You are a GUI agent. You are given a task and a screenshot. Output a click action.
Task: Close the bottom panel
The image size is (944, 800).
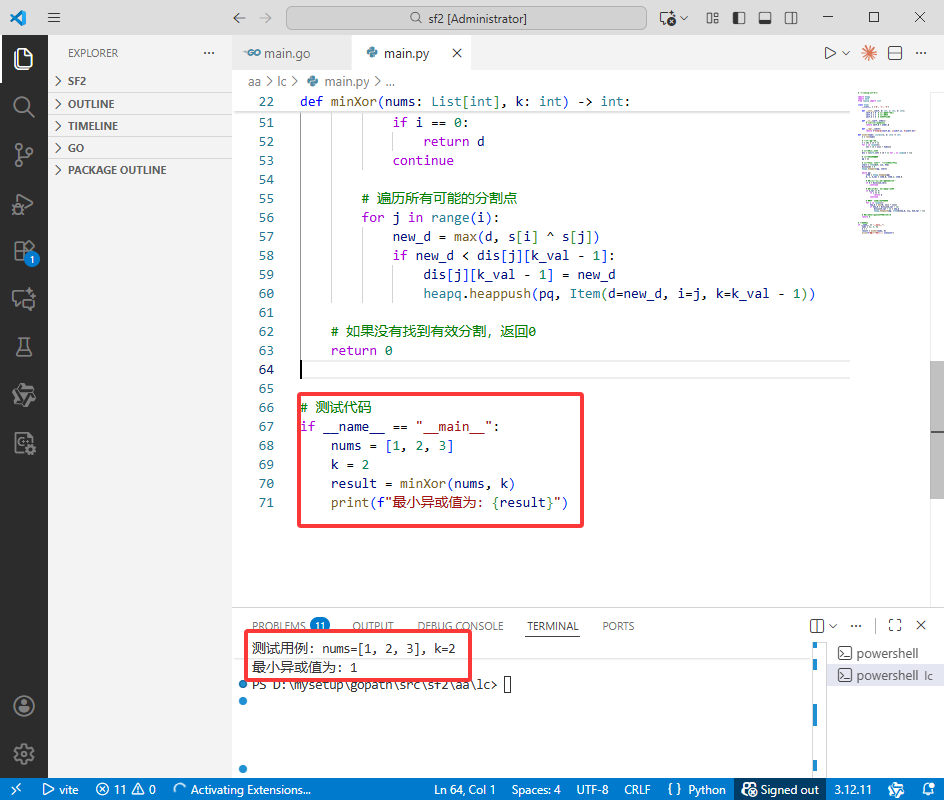(x=921, y=625)
